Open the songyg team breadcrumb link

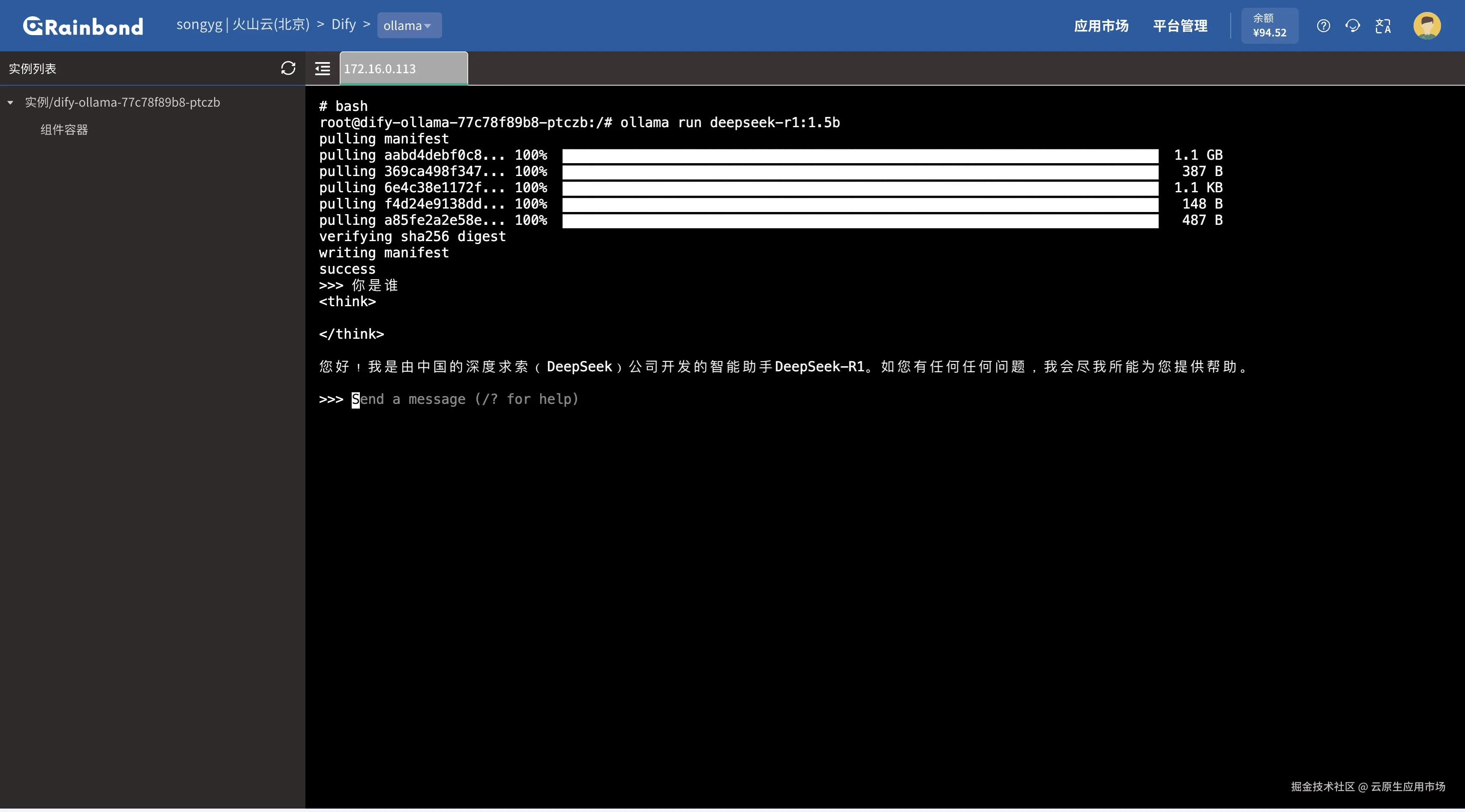199,24
